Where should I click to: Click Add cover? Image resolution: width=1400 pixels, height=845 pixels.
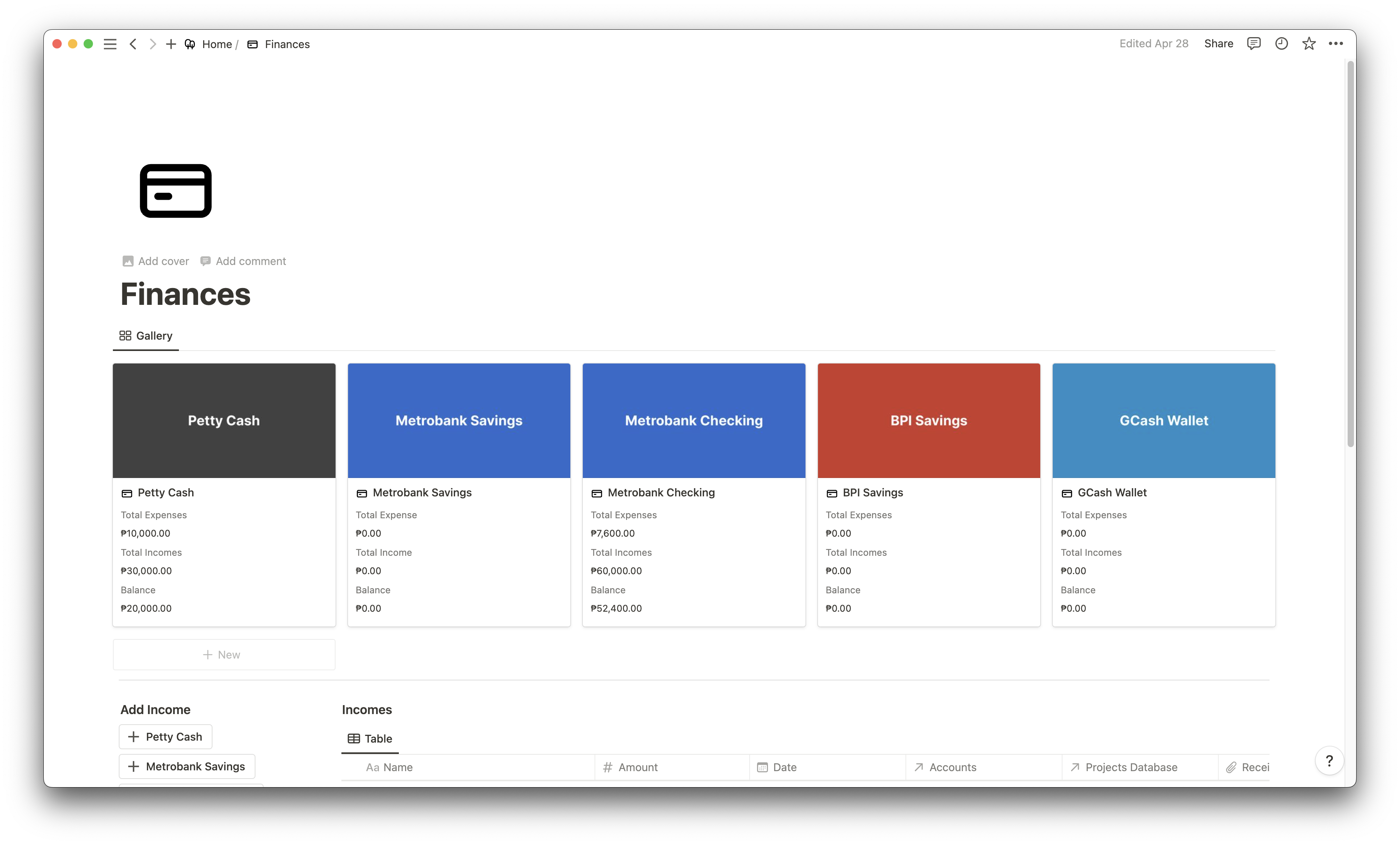pos(156,261)
